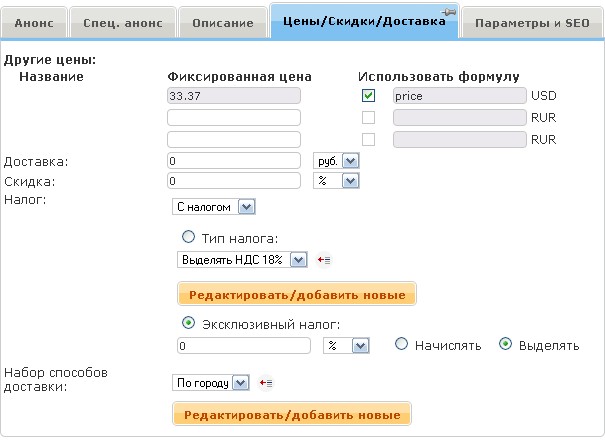605x440 pixels.
Task: Expand the Выделять НДС 18% dropdown
Action: [x=243, y=260]
